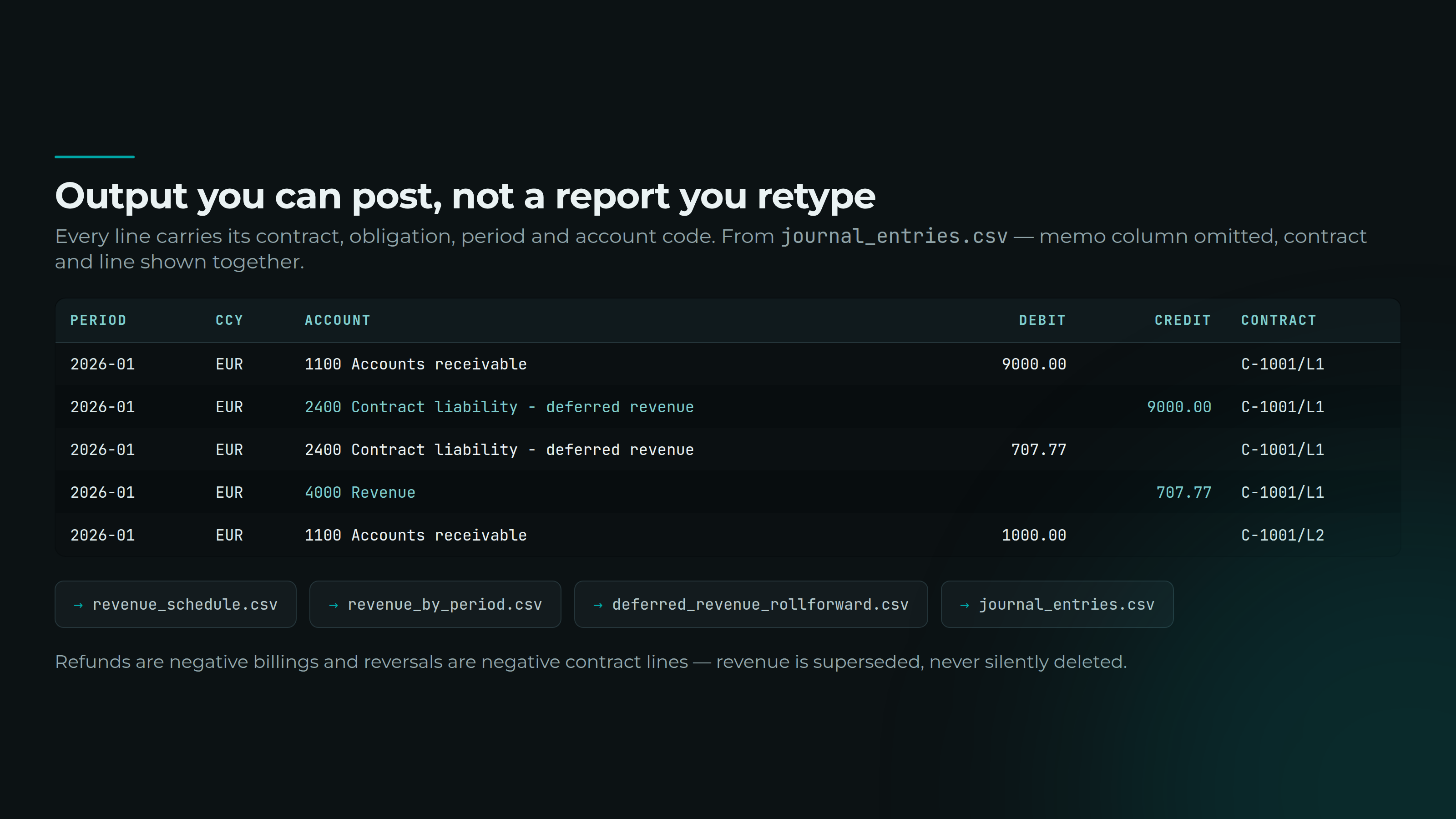
Task: Click the '4000 Revenue' account cell
Action: (x=360, y=492)
